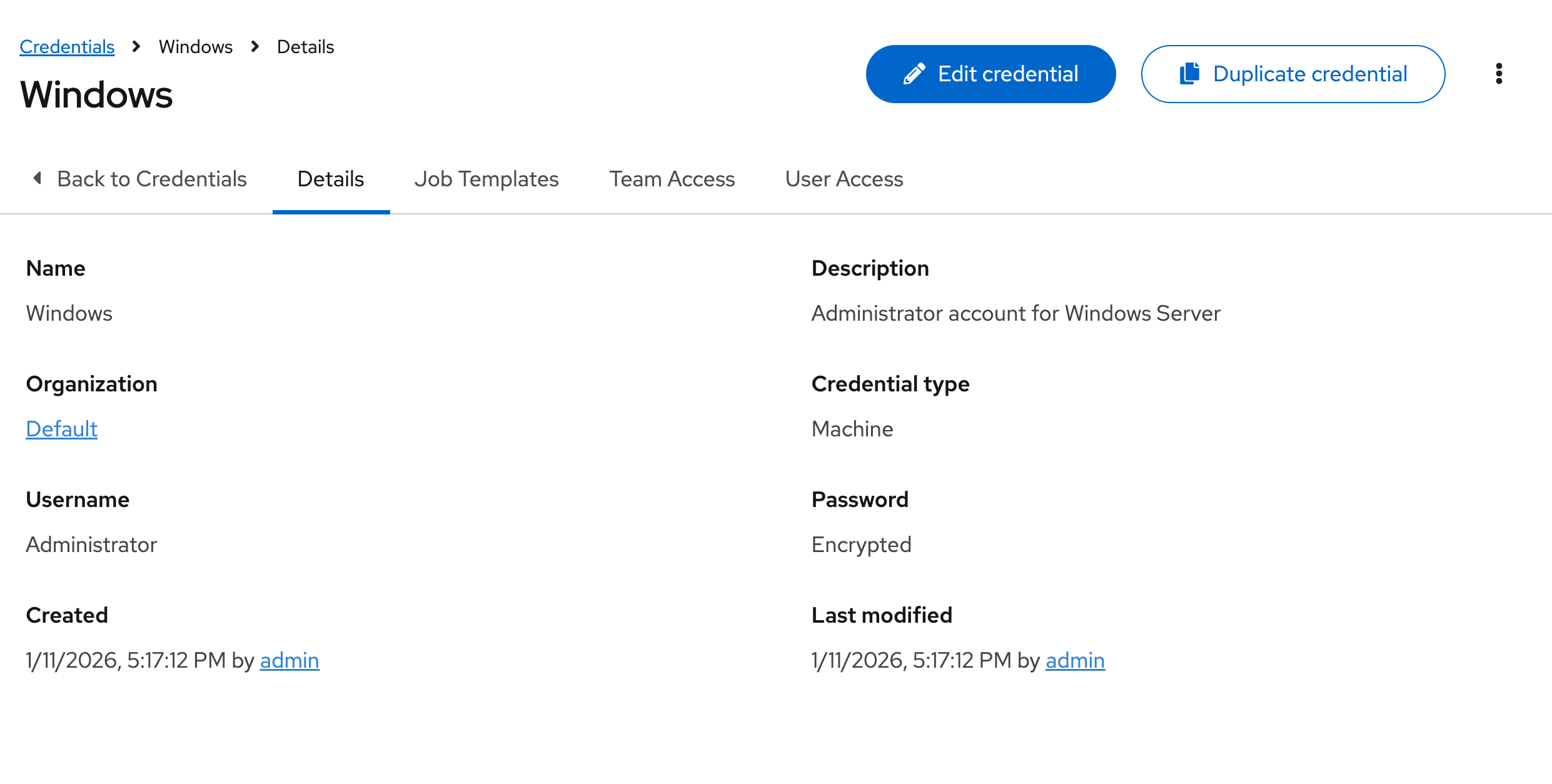The width and height of the screenshot is (1552, 784).
Task: Click Back to Credentials
Action: click(152, 179)
